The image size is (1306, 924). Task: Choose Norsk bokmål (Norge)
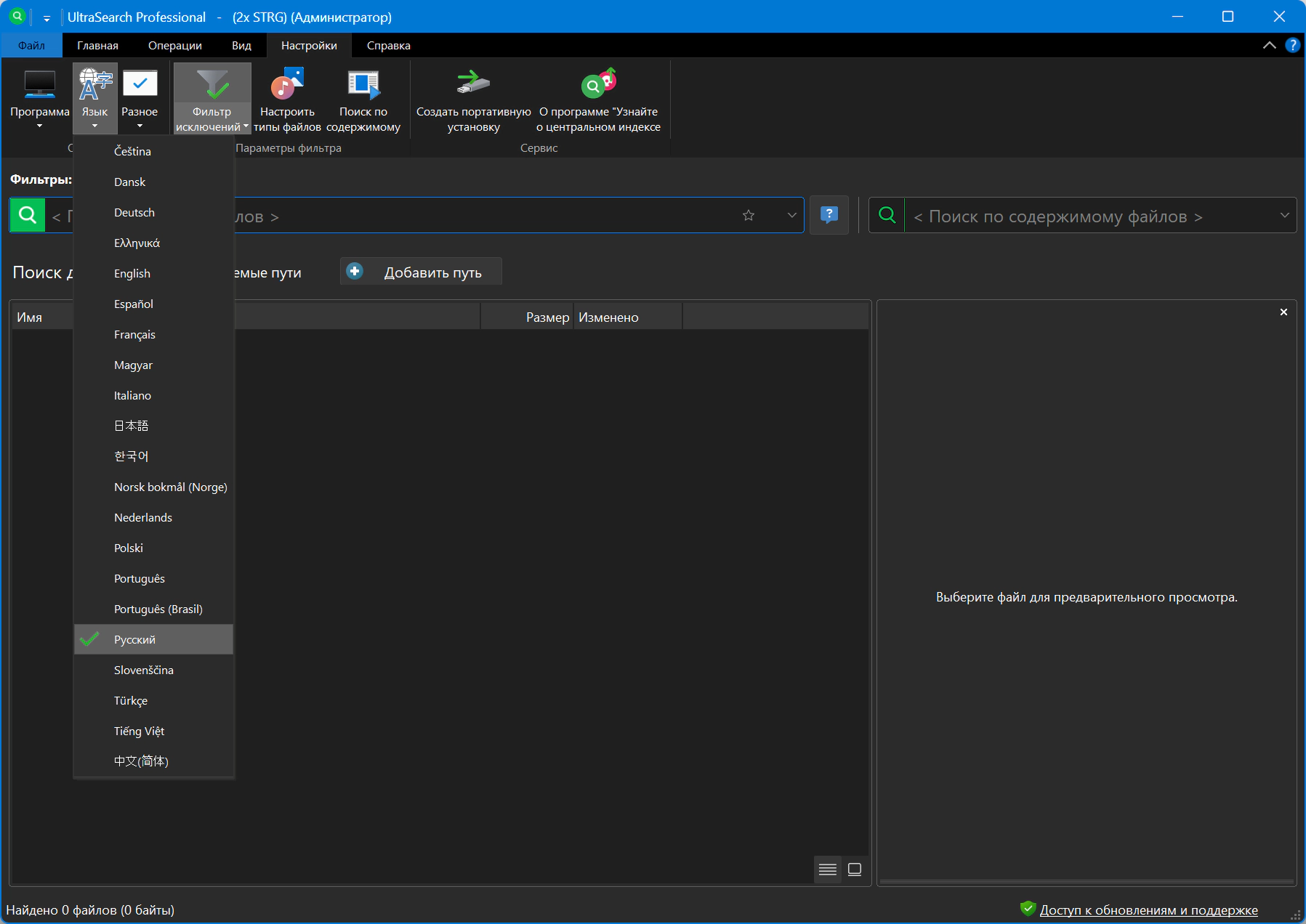[x=153, y=487]
